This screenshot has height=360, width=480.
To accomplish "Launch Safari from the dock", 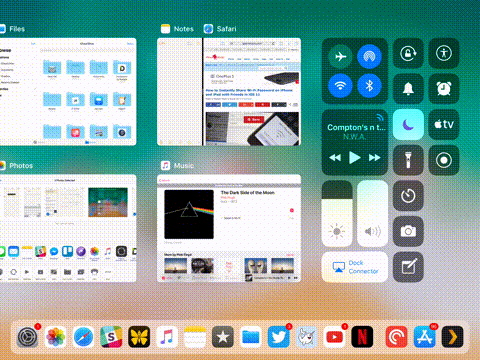I will 83,337.
